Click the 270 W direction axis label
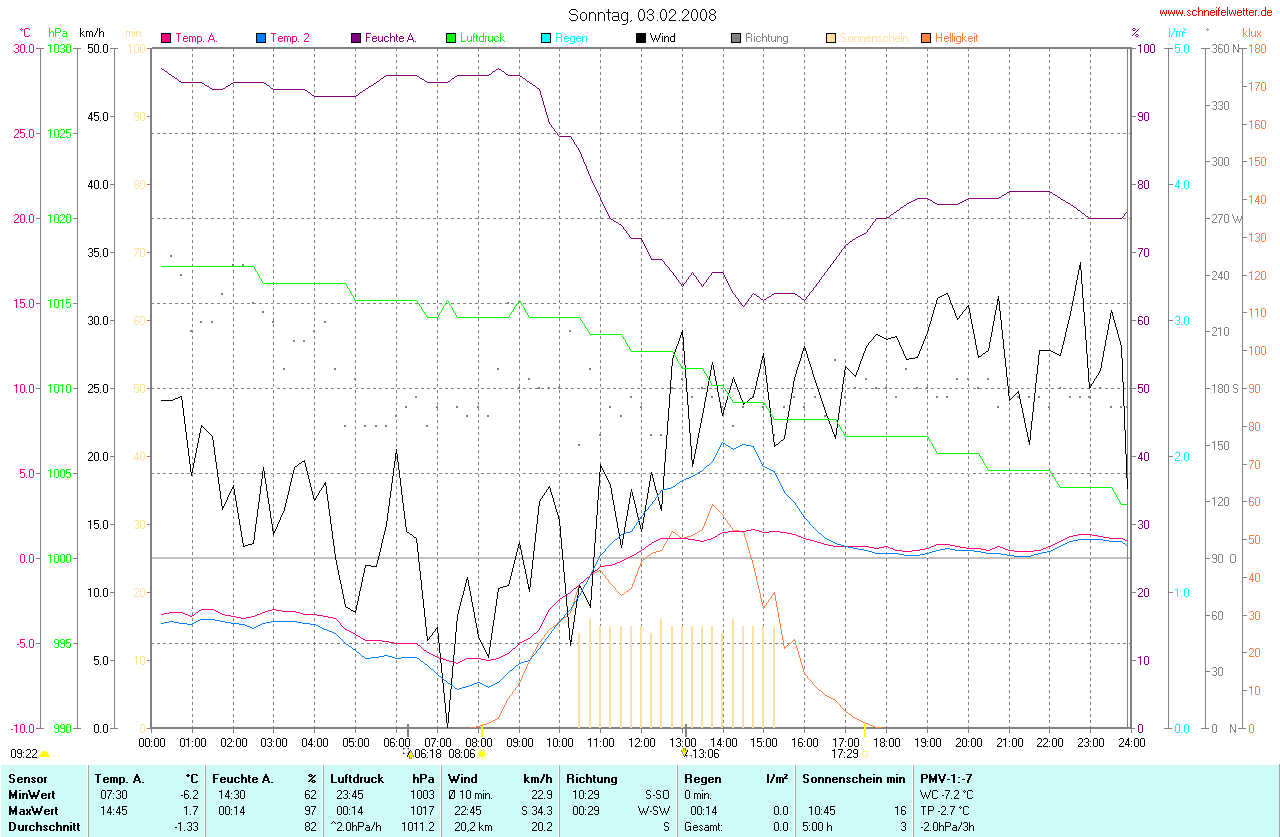1280x837 pixels. click(1225, 218)
